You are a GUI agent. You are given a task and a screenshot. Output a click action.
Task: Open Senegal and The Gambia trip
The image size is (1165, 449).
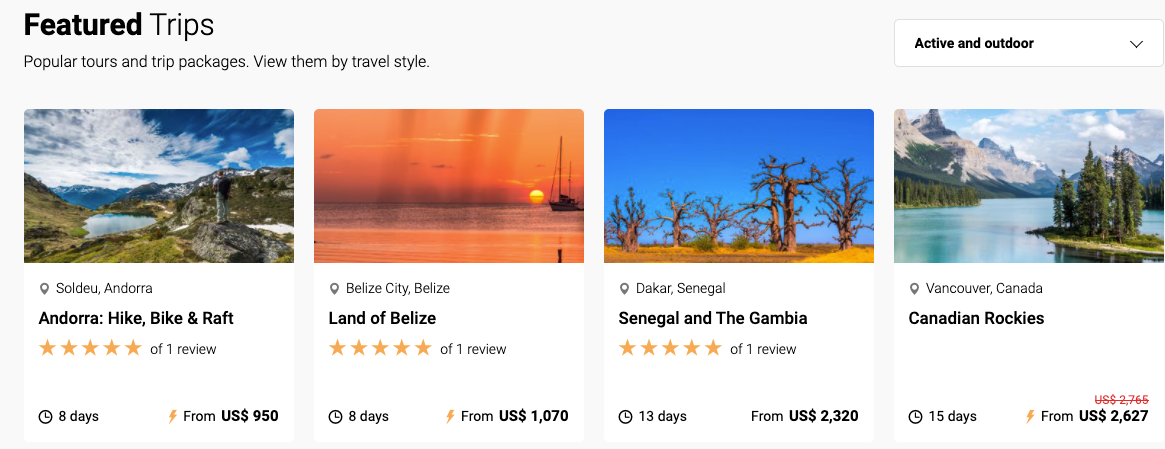(713, 318)
